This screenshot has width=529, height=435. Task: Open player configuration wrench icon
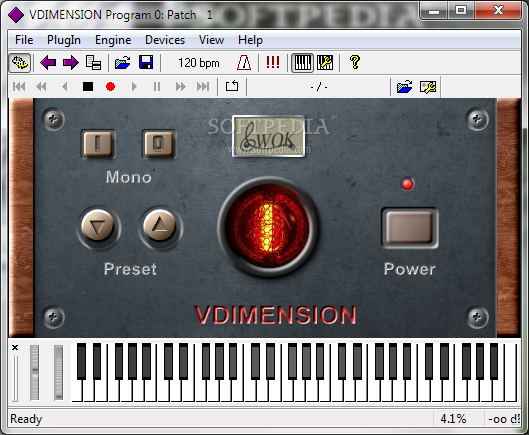point(428,87)
